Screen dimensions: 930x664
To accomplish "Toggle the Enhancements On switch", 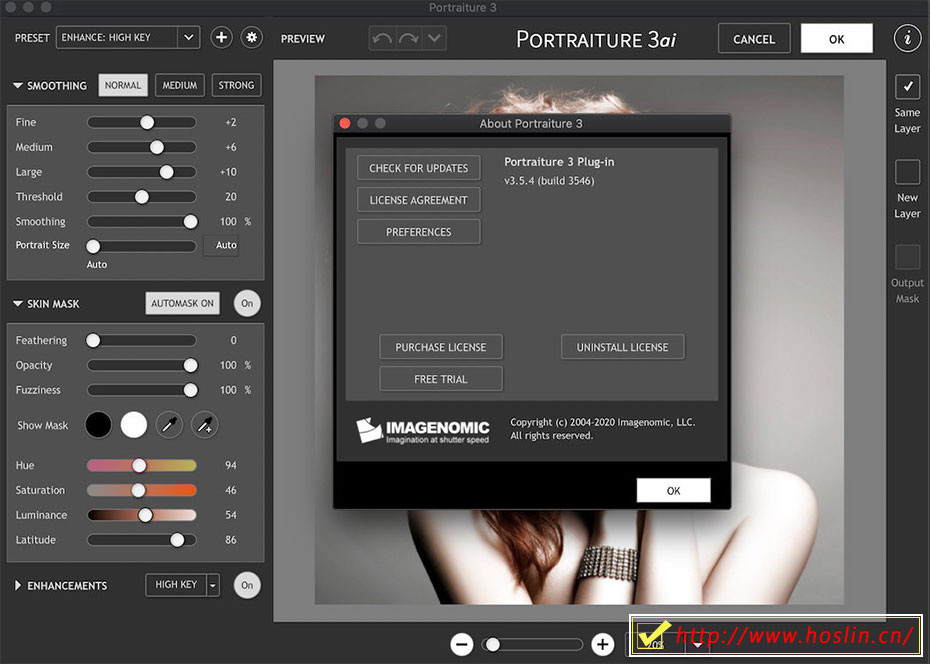I will [x=247, y=585].
